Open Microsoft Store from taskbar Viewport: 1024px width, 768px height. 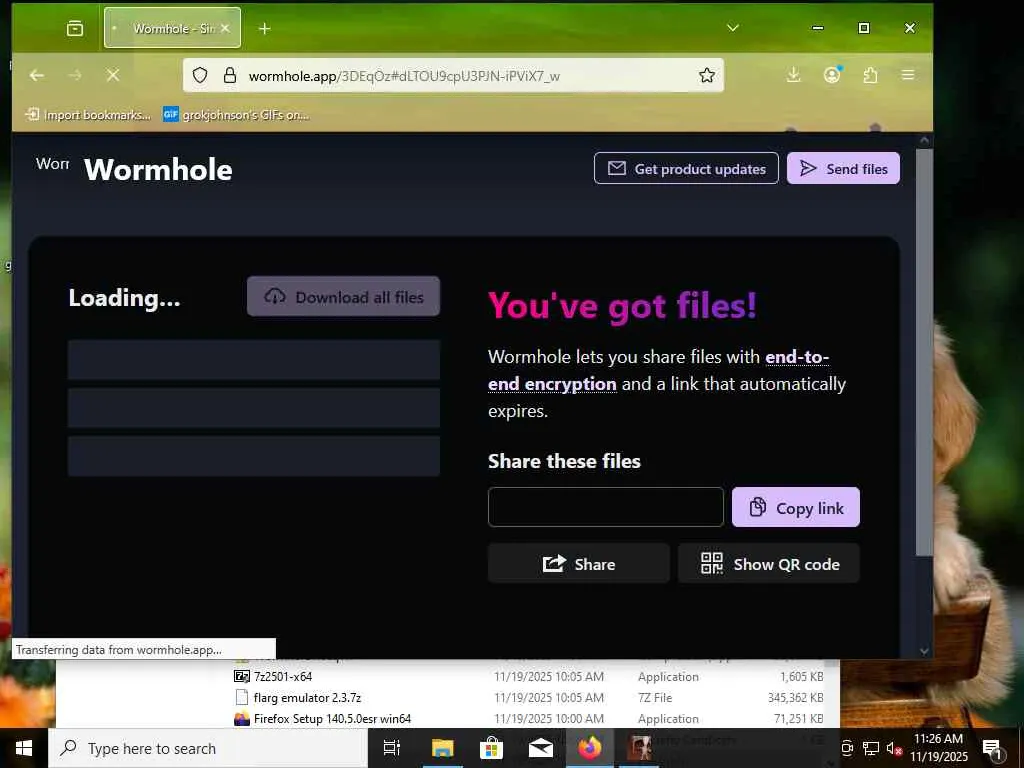click(491, 748)
